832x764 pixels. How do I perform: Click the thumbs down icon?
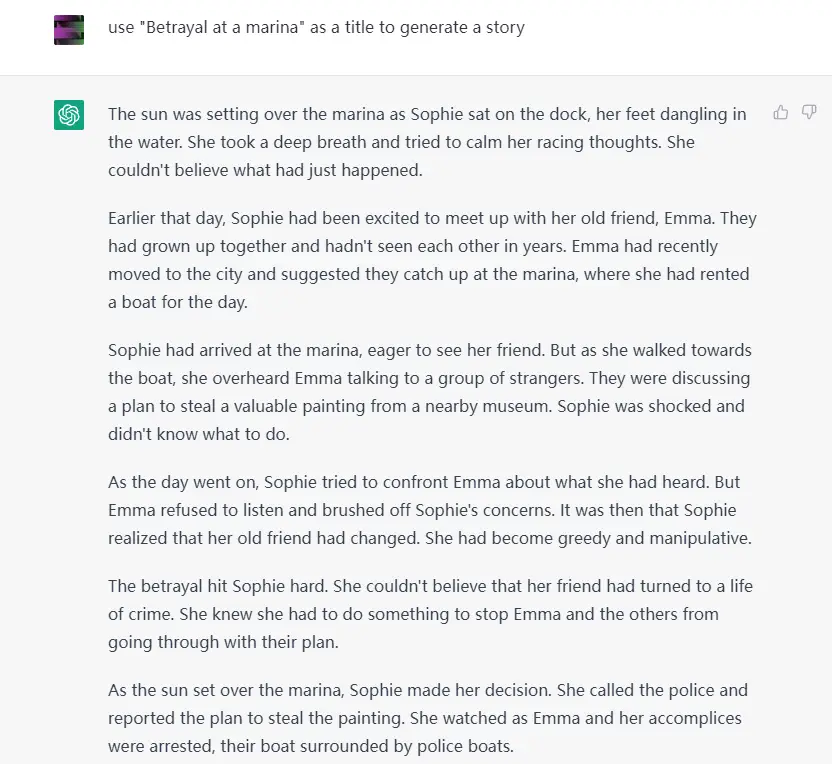(x=809, y=112)
